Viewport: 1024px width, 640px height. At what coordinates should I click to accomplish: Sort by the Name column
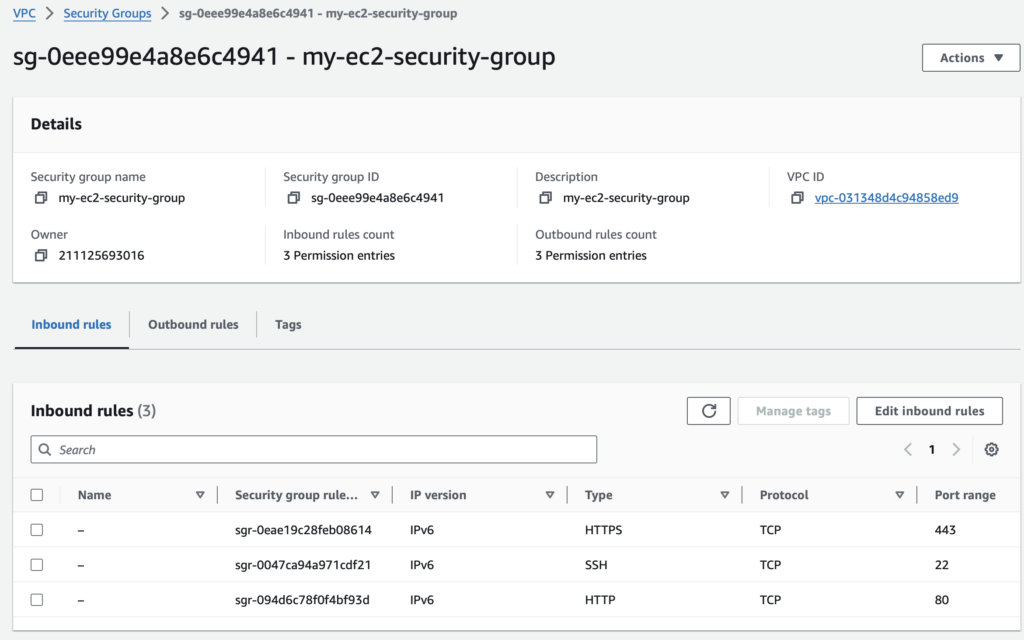coord(200,495)
